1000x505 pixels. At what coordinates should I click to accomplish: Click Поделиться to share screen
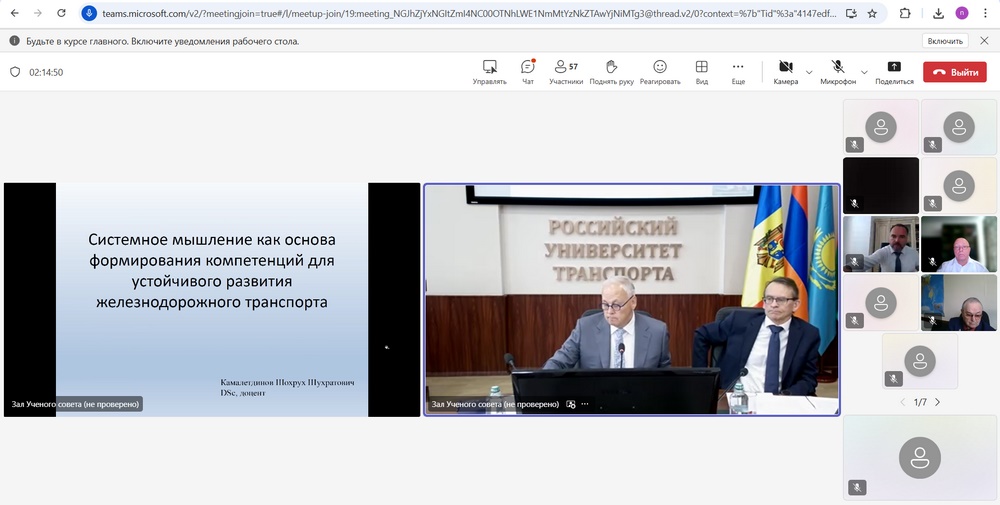894,72
